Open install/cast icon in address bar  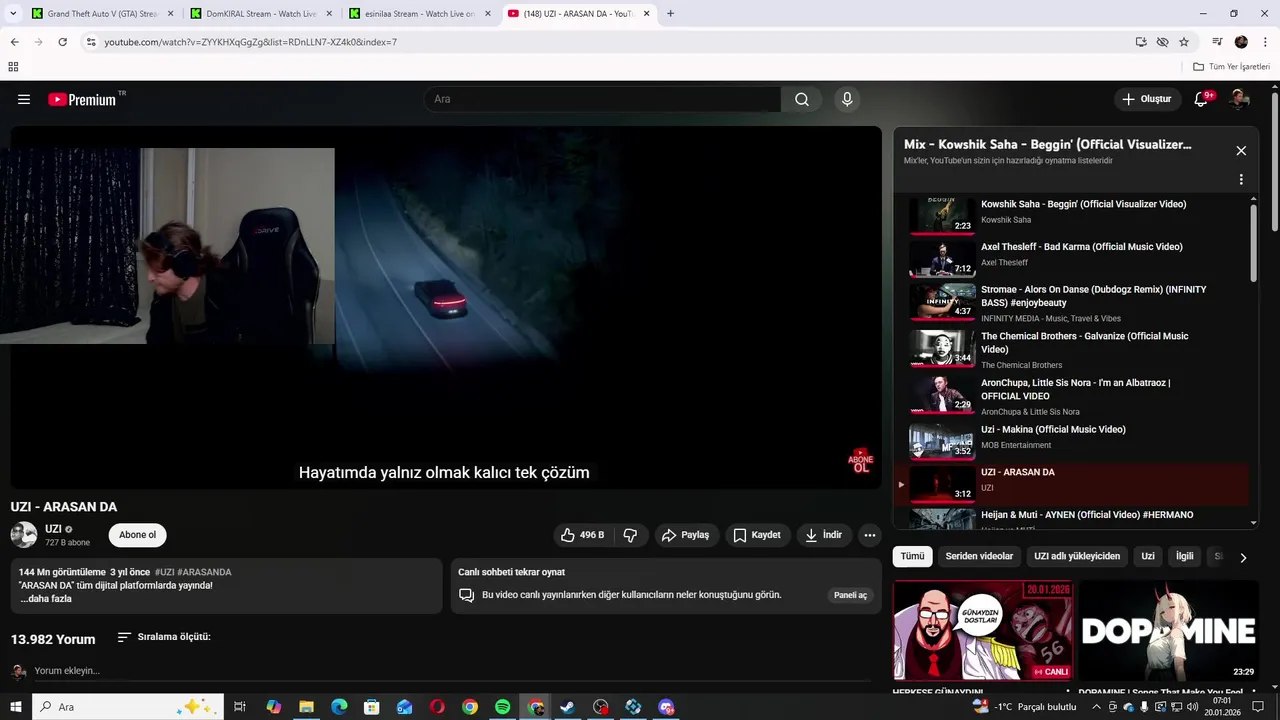click(1141, 42)
